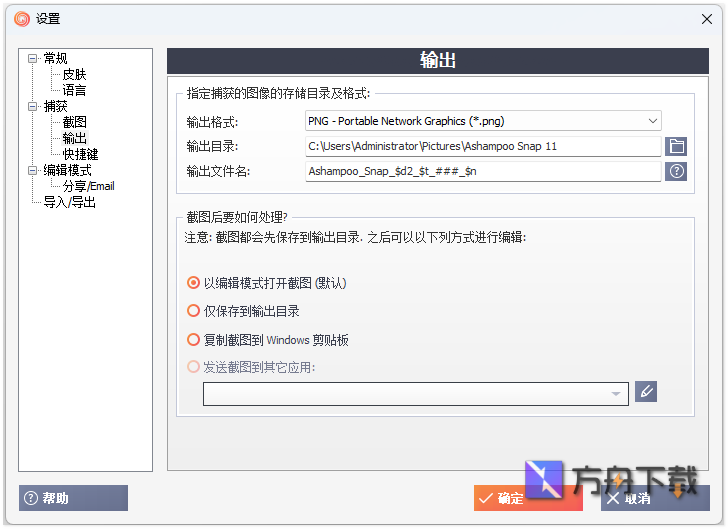Select 仅保存到输出目录 radio option
The width and height of the screenshot is (728, 529).
point(243,311)
